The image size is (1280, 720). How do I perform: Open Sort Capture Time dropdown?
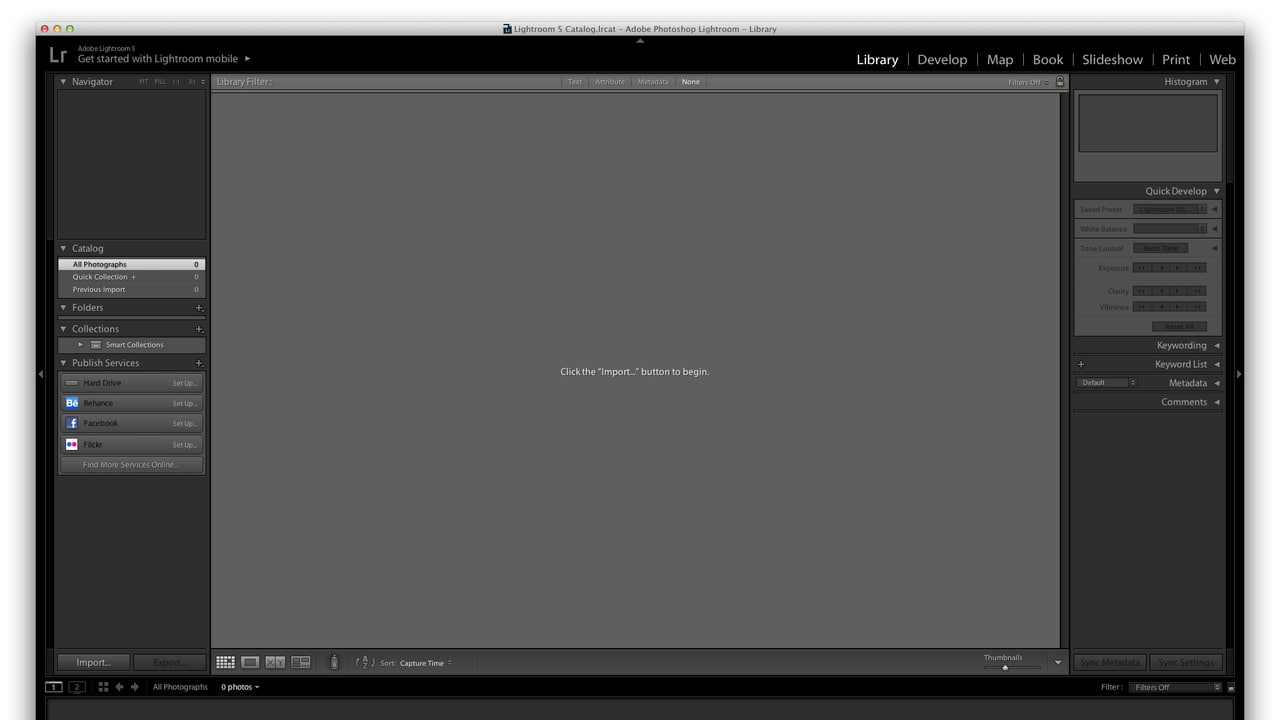[x=426, y=663]
